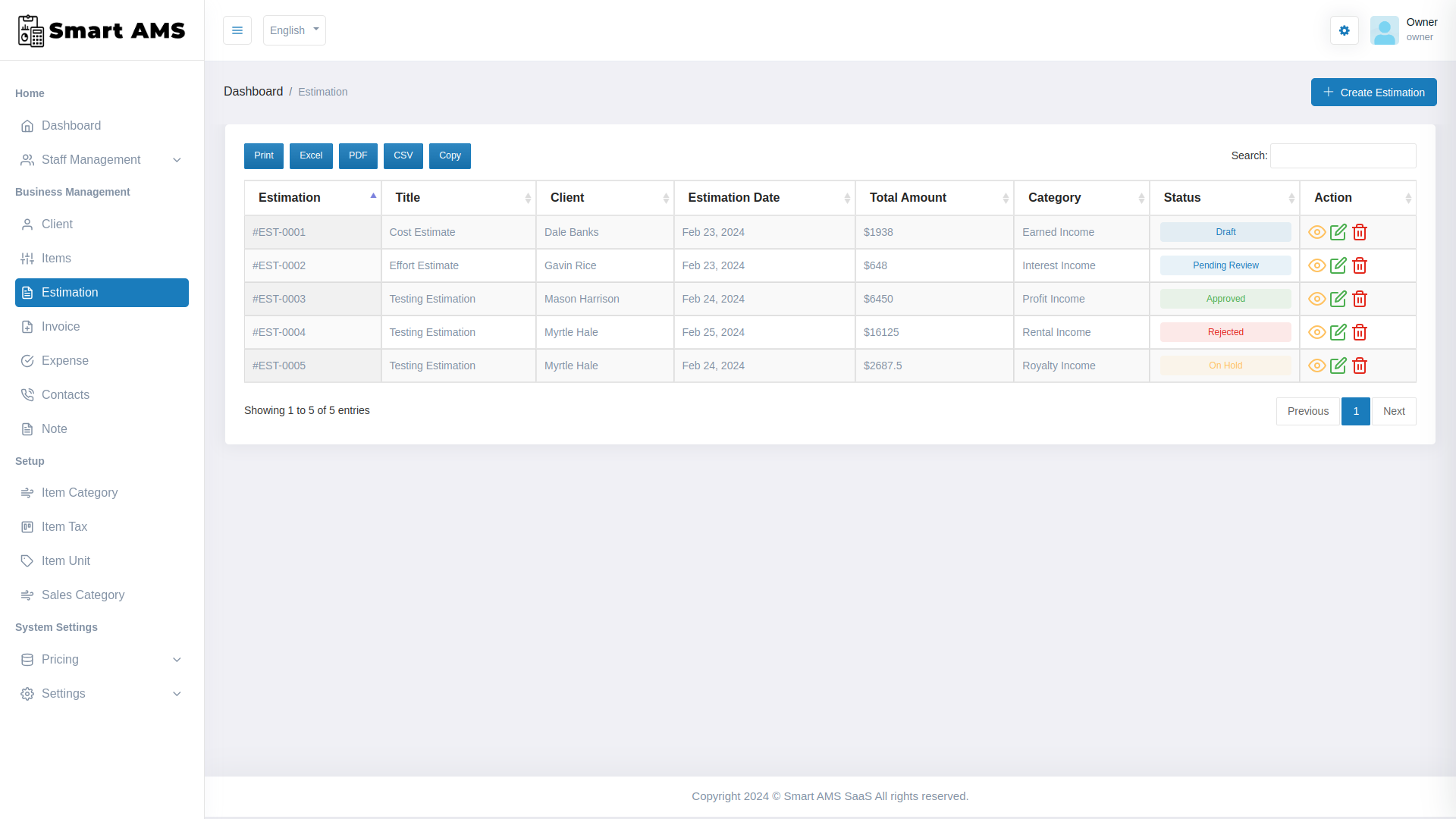Select the Expense menu entry
The height and width of the screenshot is (819, 1456).
(x=65, y=360)
